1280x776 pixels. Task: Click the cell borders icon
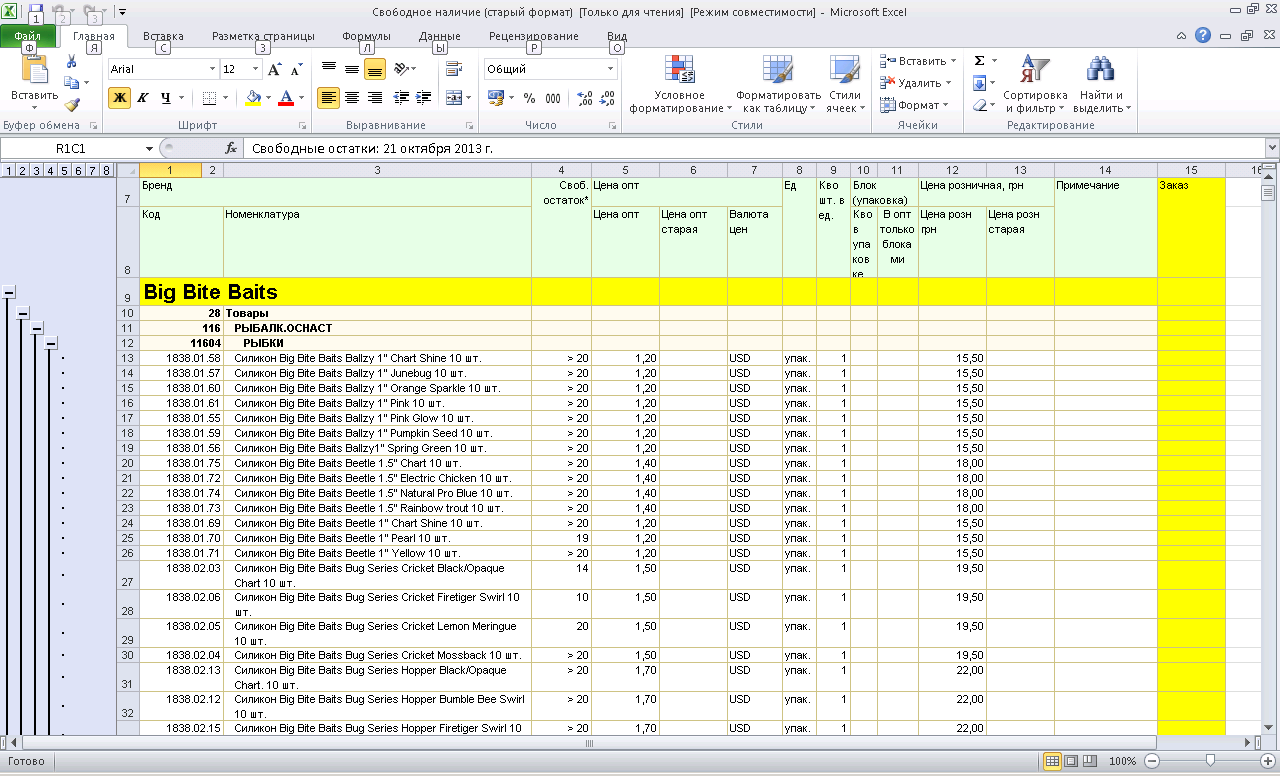coord(209,98)
